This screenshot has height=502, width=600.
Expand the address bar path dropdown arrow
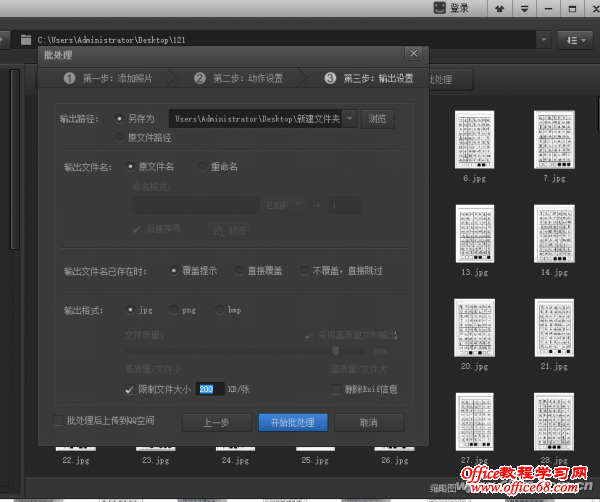pyautogui.click(x=543, y=40)
